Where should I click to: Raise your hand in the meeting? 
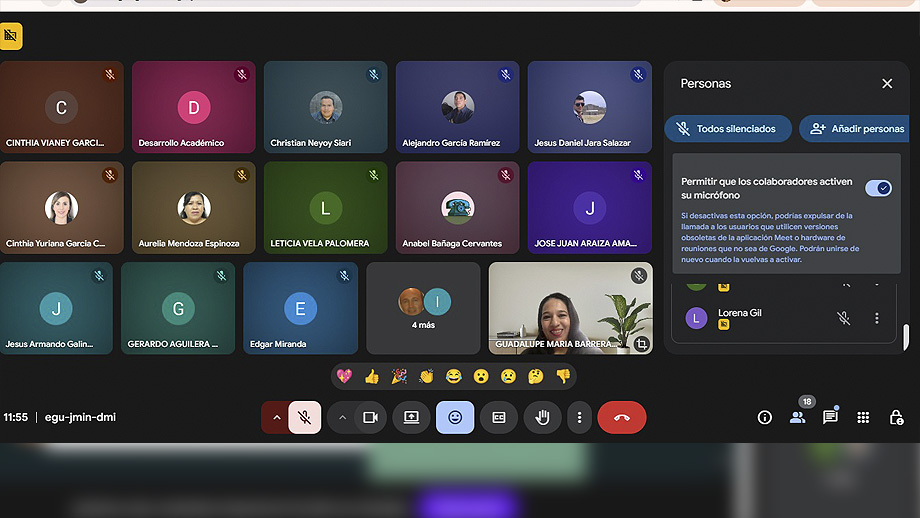coord(543,417)
